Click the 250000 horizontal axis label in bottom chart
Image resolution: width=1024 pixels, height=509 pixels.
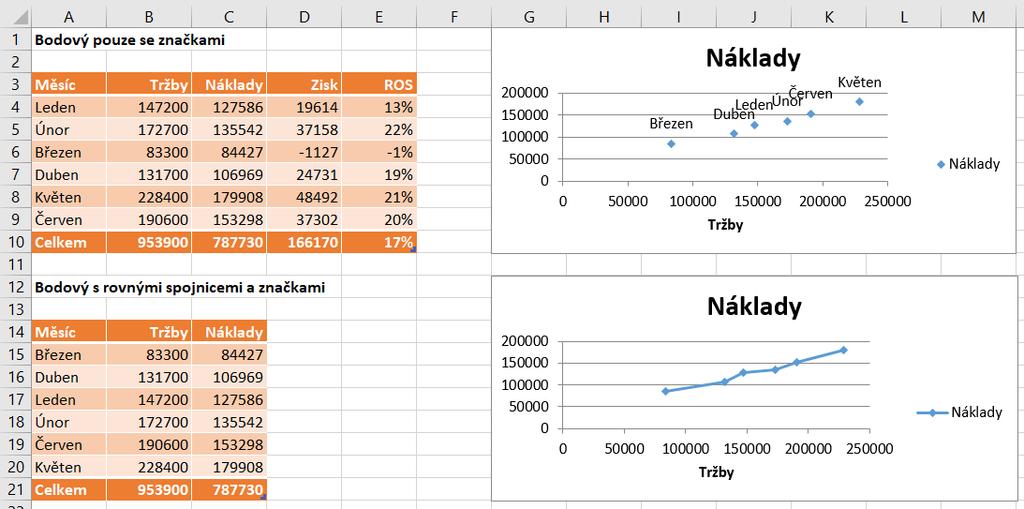[x=869, y=450]
